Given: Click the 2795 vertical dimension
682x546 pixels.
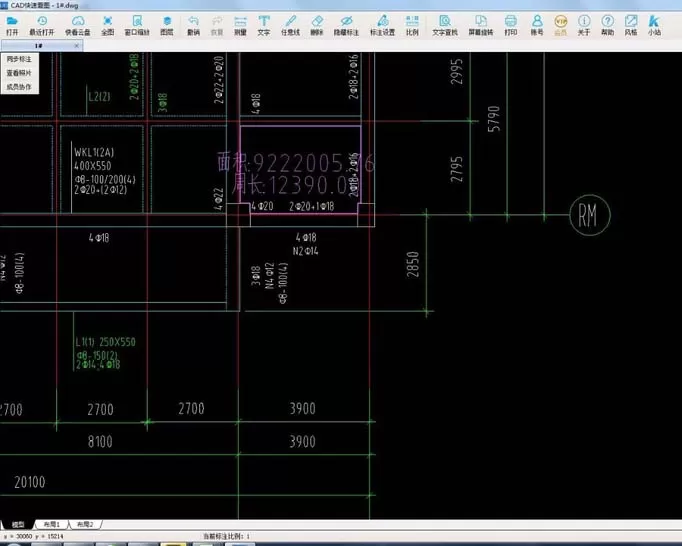Looking at the screenshot, I should coord(456,170).
